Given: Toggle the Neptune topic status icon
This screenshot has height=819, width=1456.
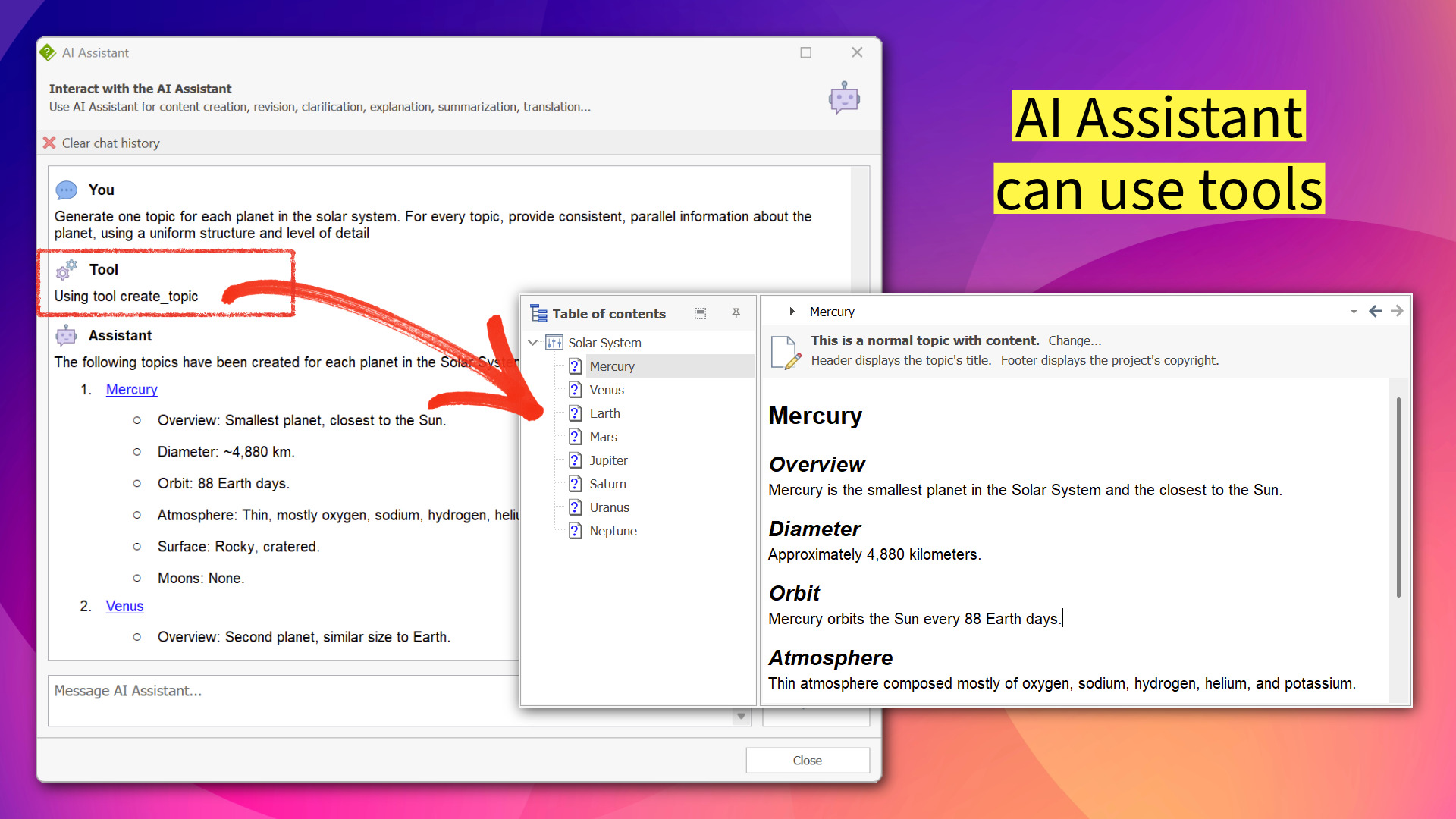Looking at the screenshot, I should (x=575, y=531).
